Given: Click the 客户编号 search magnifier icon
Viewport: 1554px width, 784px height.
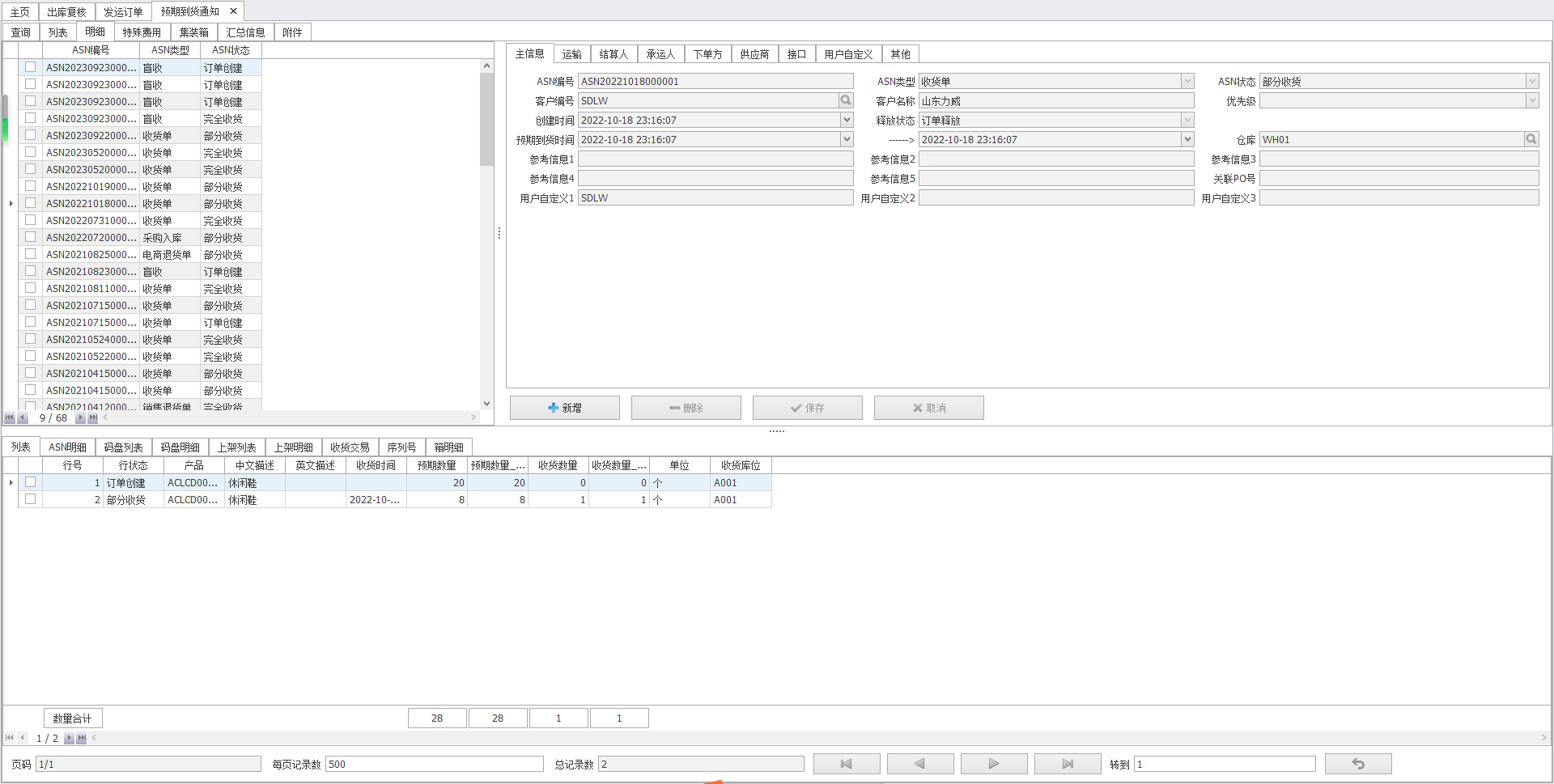Looking at the screenshot, I should [846, 100].
